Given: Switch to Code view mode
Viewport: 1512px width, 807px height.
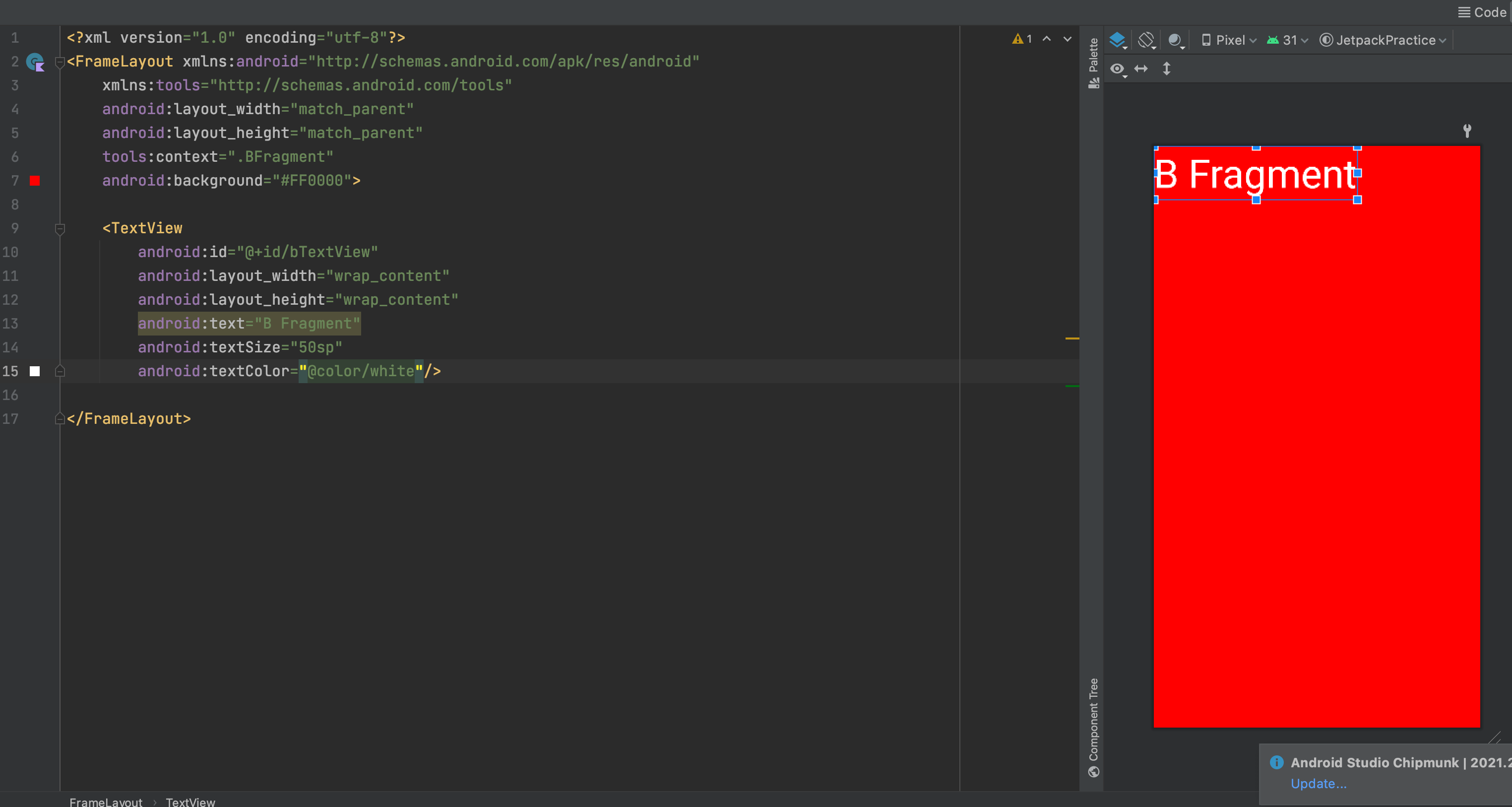Looking at the screenshot, I should 1482,12.
